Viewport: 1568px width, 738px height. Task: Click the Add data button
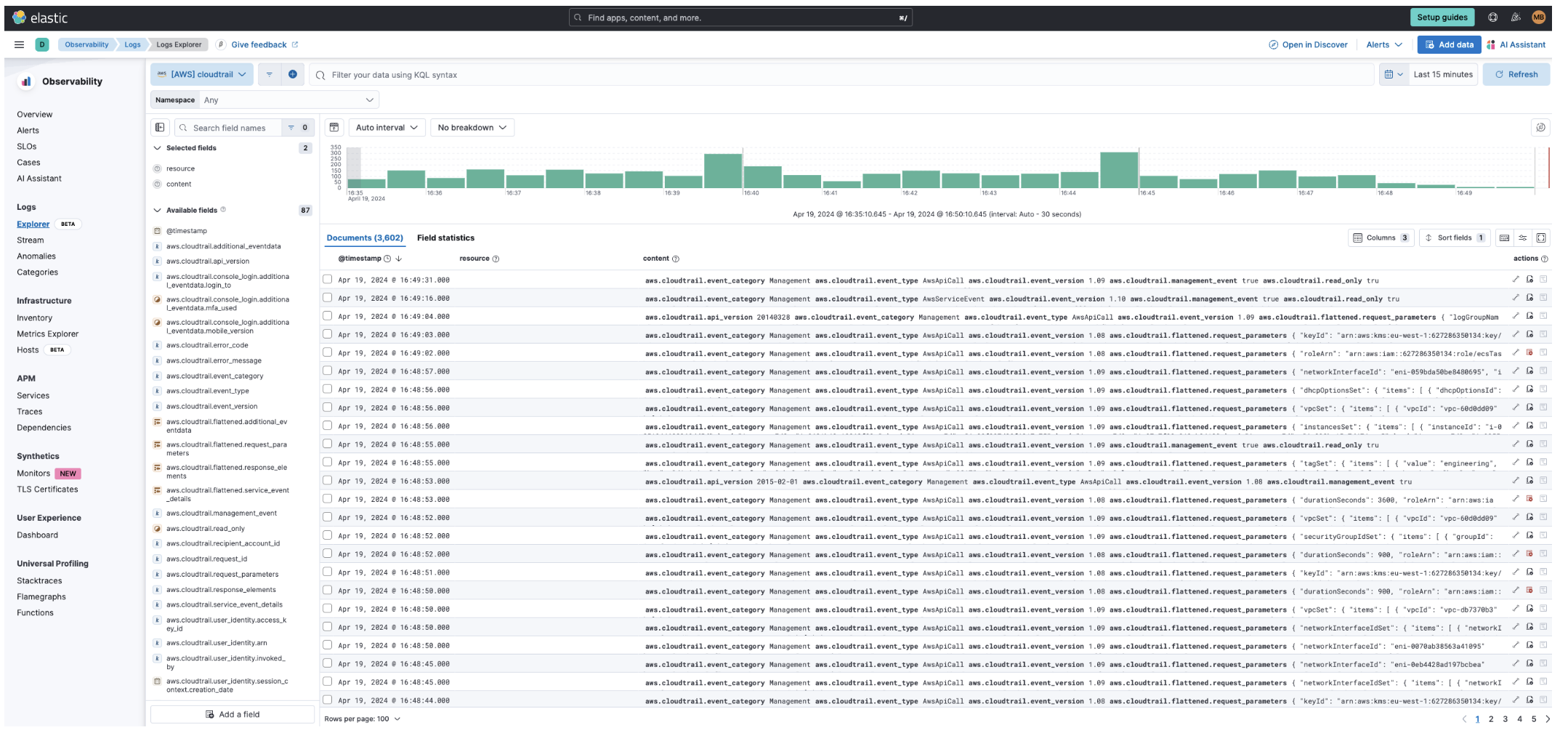tap(1449, 44)
